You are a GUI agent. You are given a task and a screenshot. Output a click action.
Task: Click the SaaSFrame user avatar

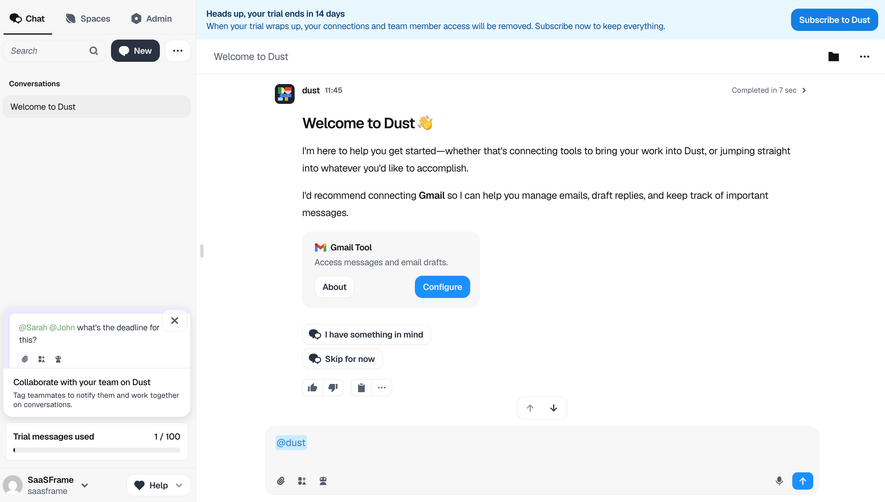tap(12, 485)
